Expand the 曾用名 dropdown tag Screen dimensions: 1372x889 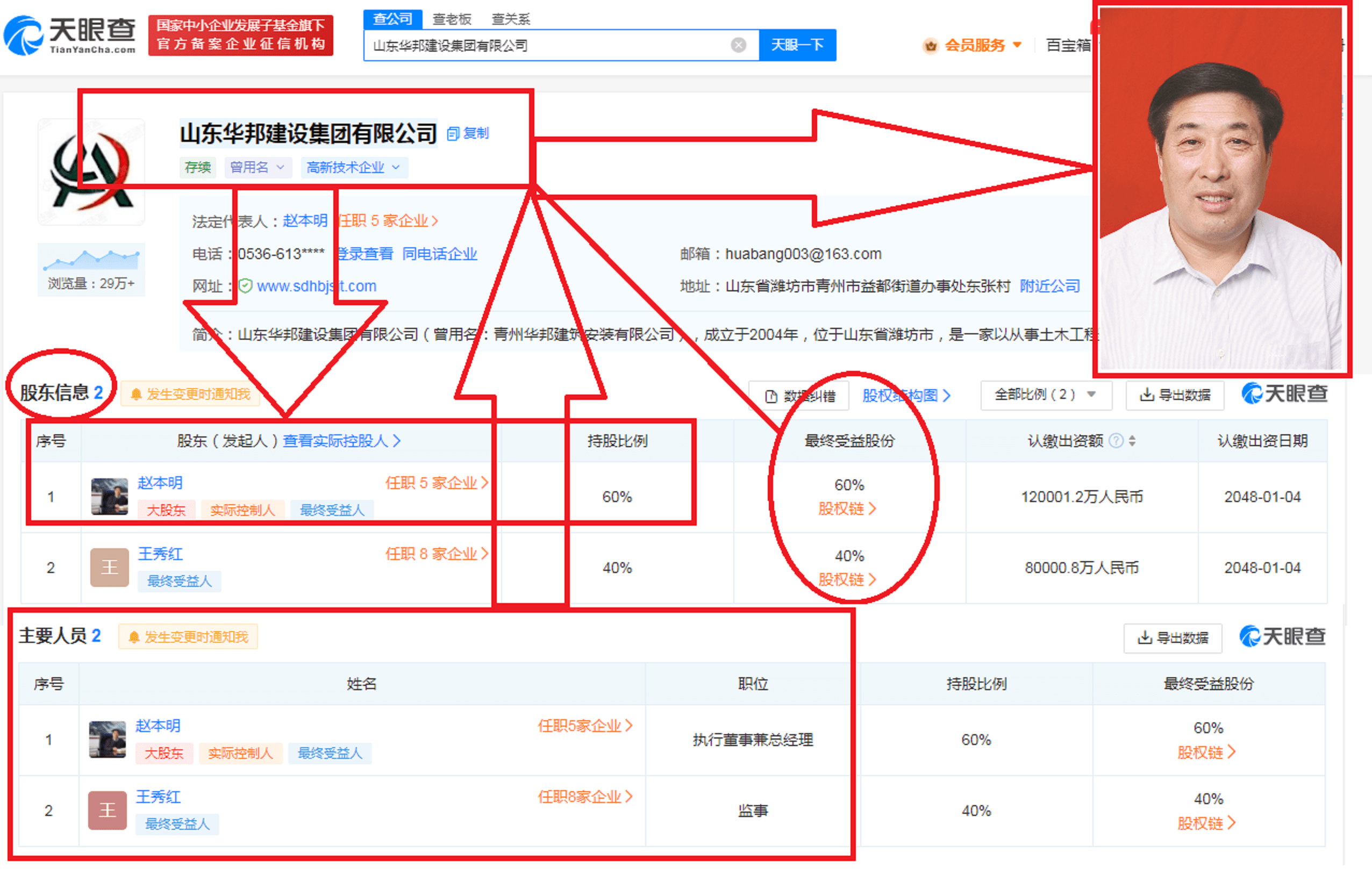point(258,167)
